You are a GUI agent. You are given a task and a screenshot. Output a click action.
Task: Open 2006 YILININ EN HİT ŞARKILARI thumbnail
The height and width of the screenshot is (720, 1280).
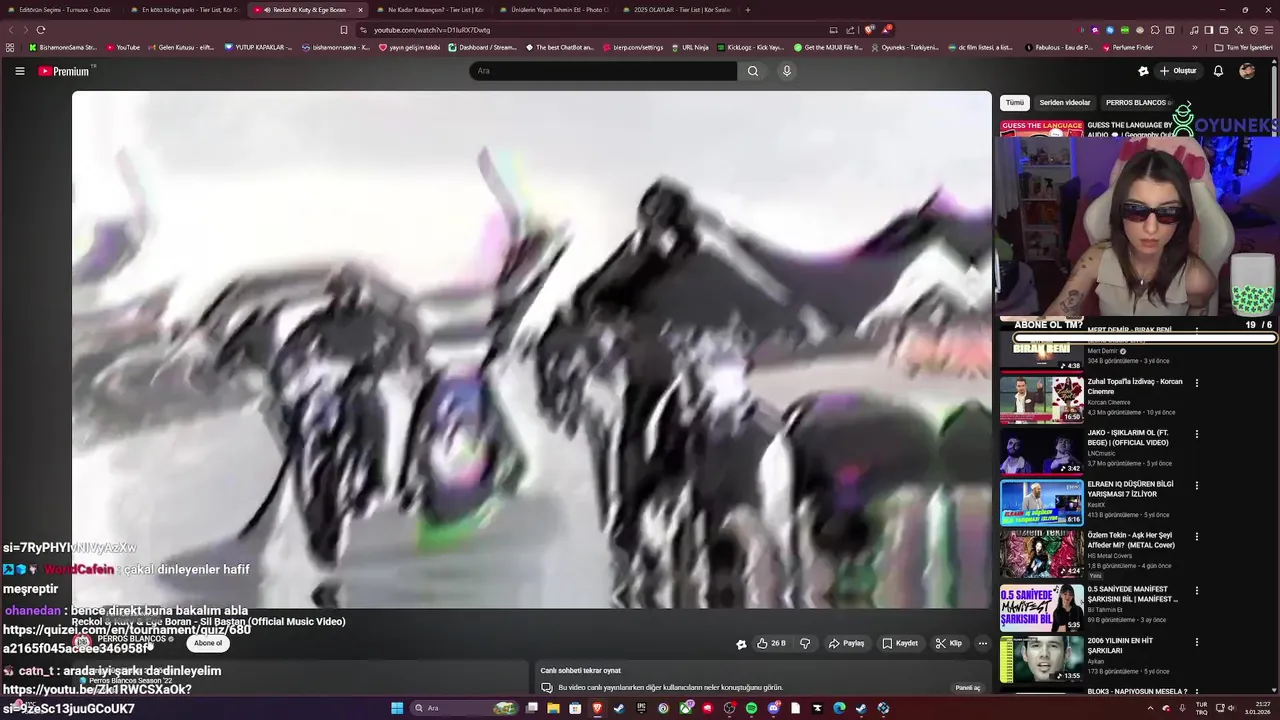coord(1041,659)
